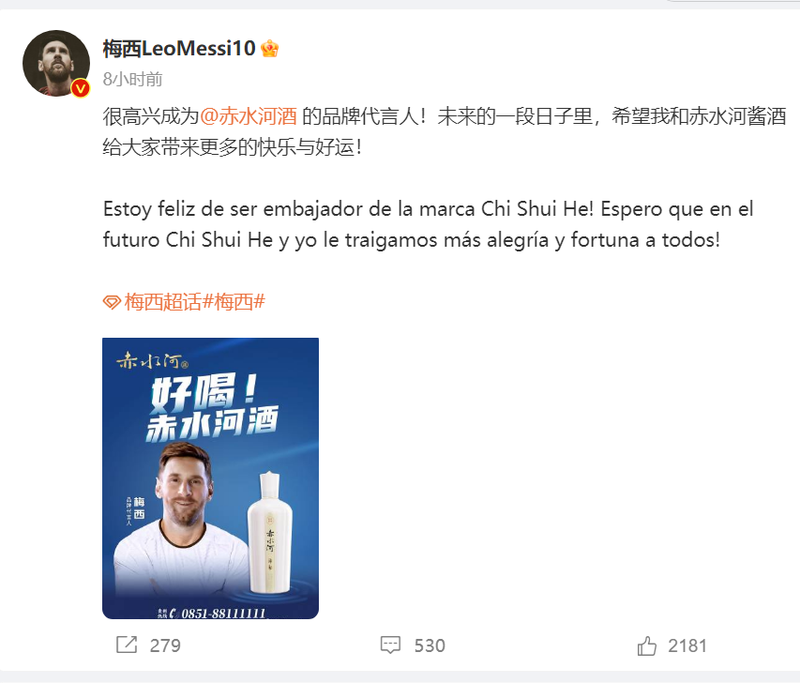The image size is (800, 683).
Task: Open the 梅西LeoMessi10 username link
Action: point(179,48)
